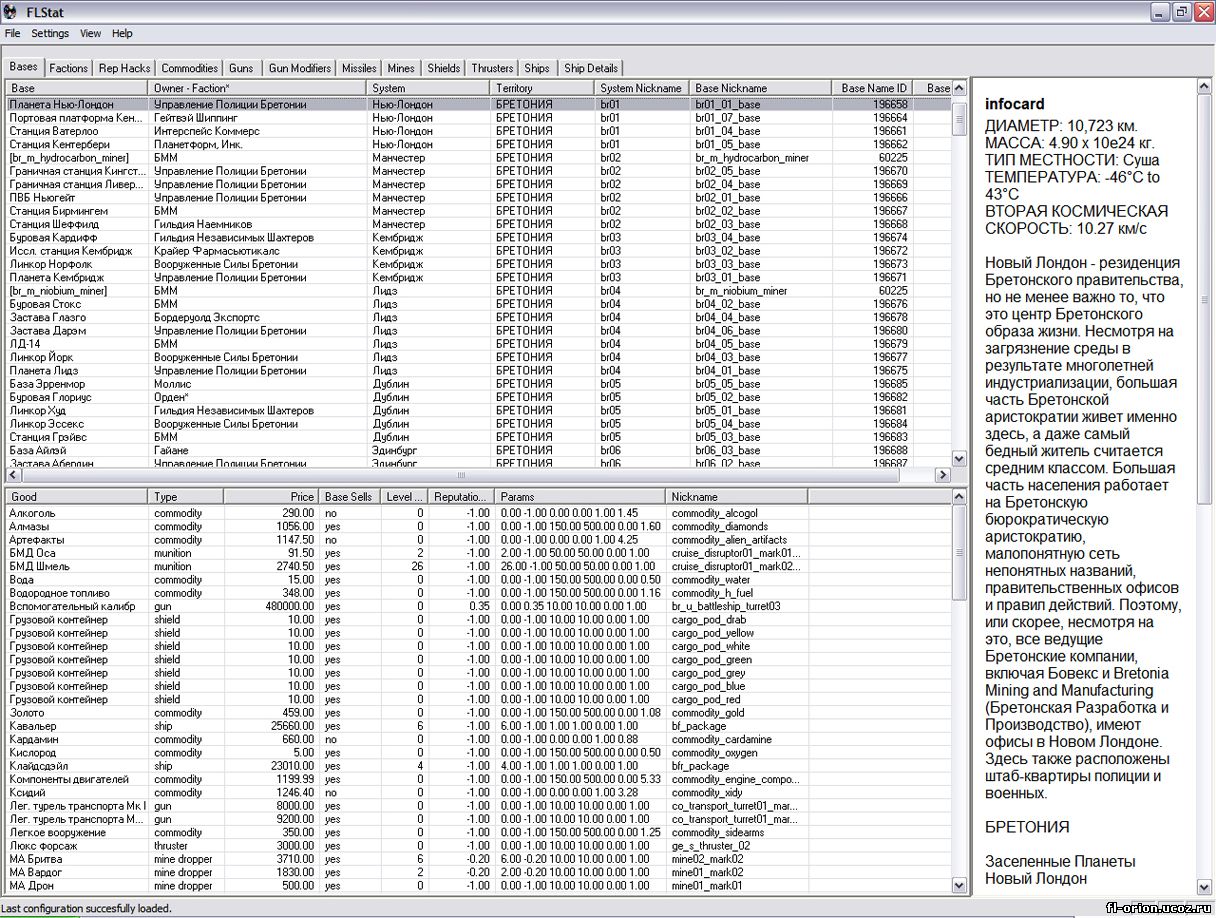
Task: Sort goods by Params column header
Action: tap(581, 496)
